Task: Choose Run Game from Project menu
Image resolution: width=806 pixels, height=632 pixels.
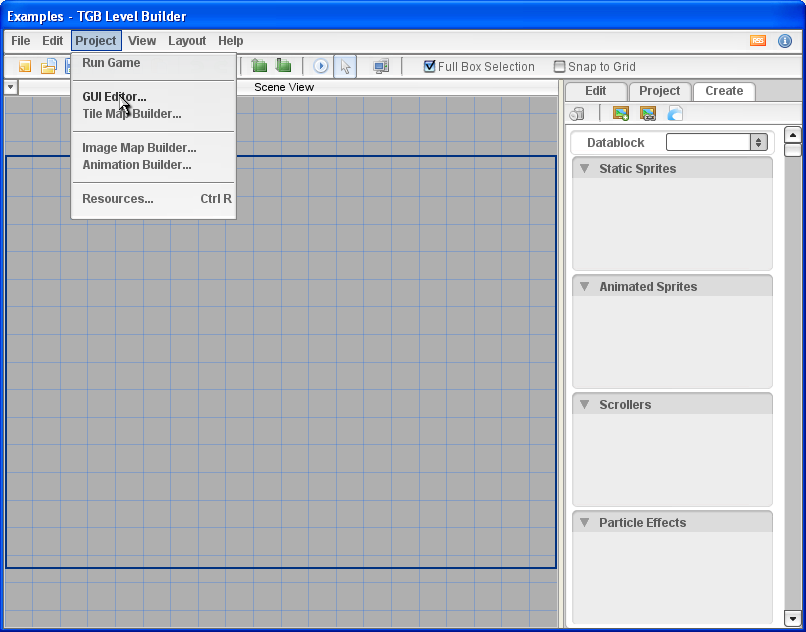Action: (153, 63)
